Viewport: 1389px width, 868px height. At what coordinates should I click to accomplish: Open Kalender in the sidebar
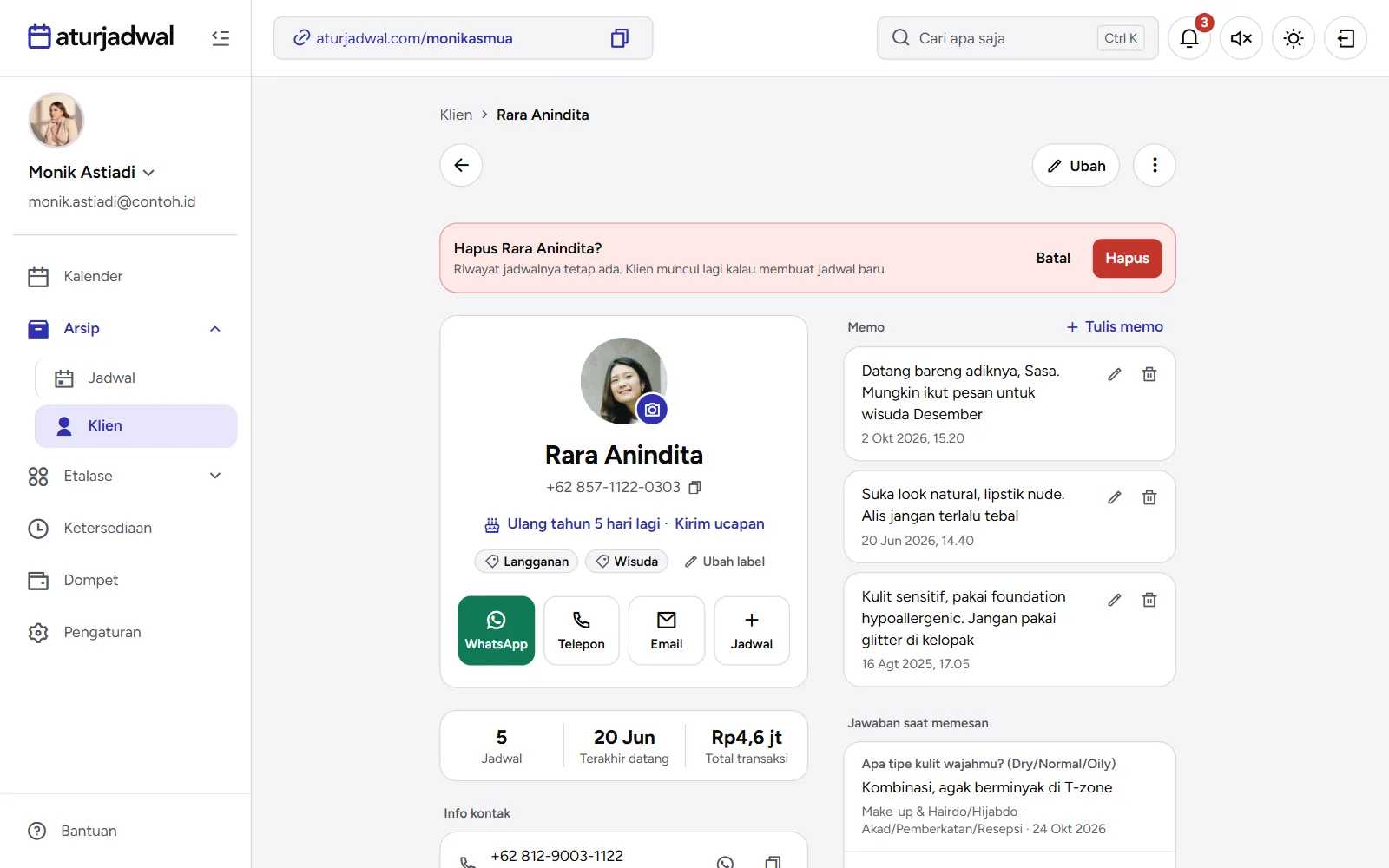(x=125, y=277)
